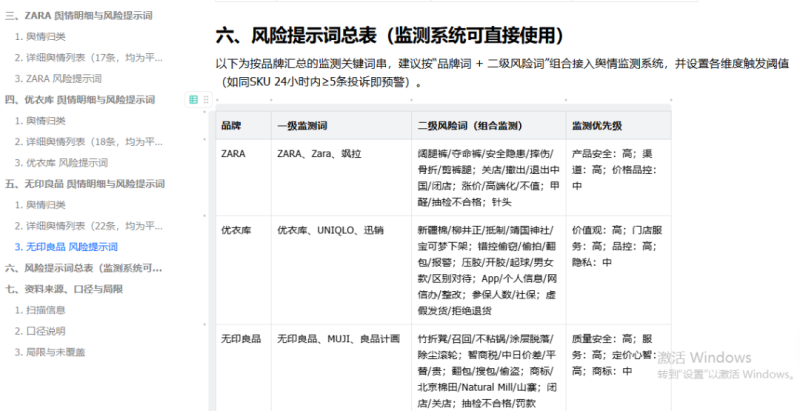Click the green table icon beside the table
The height and width of the screenshot is (411, 800).
point(193,99)
